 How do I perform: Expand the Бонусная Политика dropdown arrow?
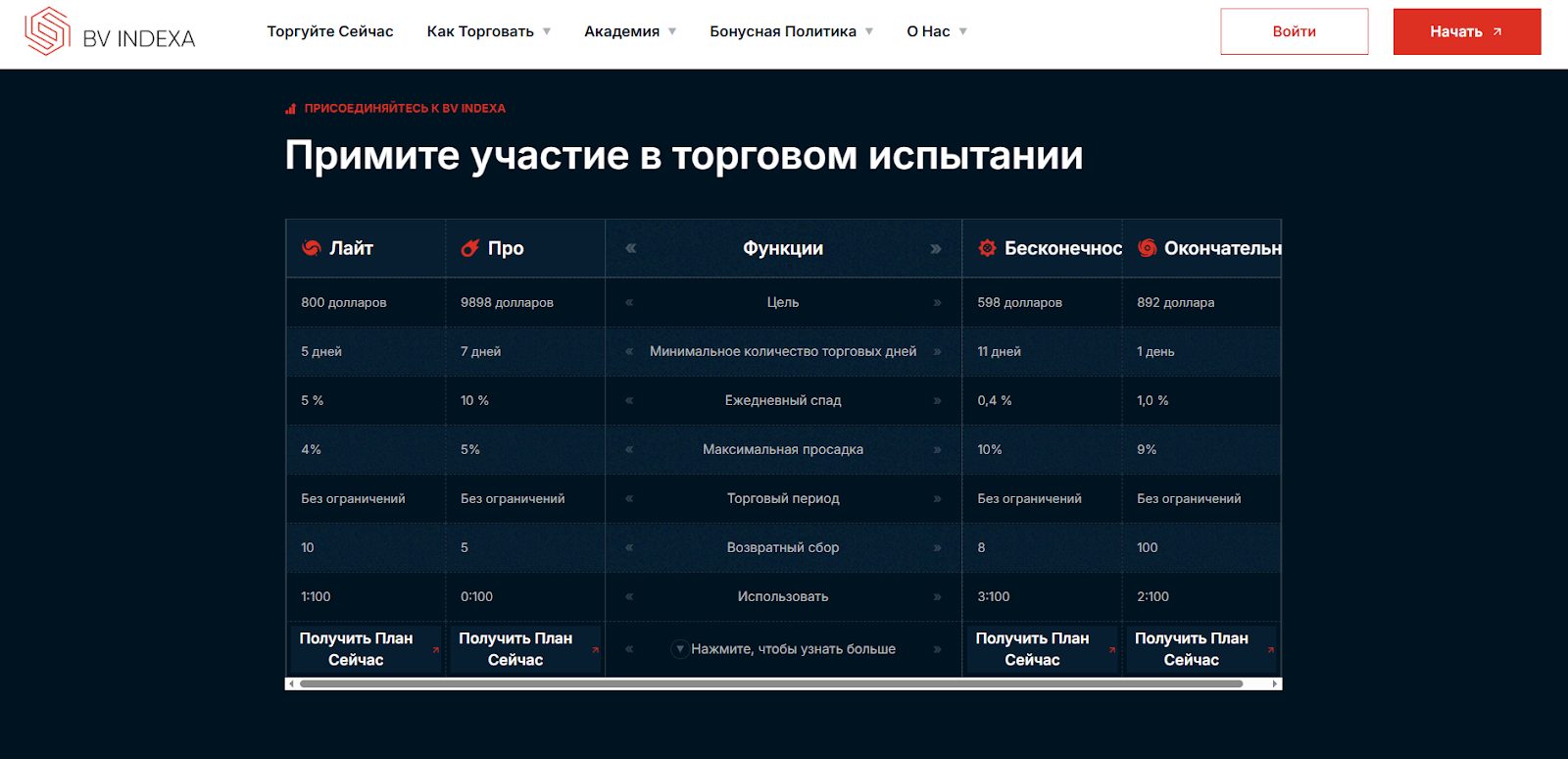pyautogui.click(x=869, y=31)
